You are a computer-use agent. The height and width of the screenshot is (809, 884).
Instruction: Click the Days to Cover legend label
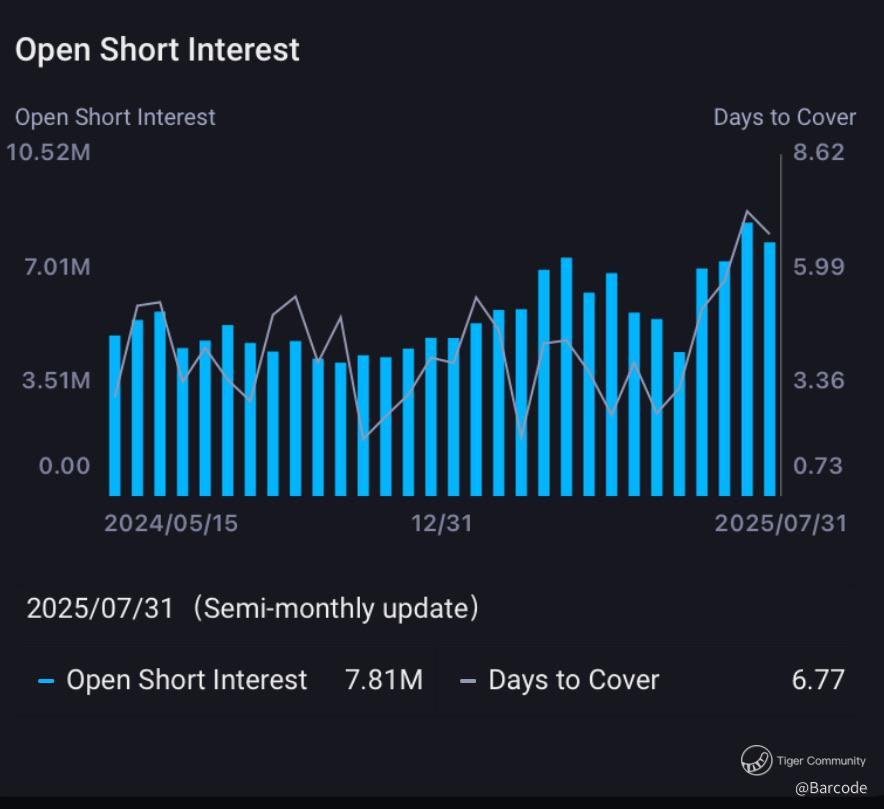[573, 681]
